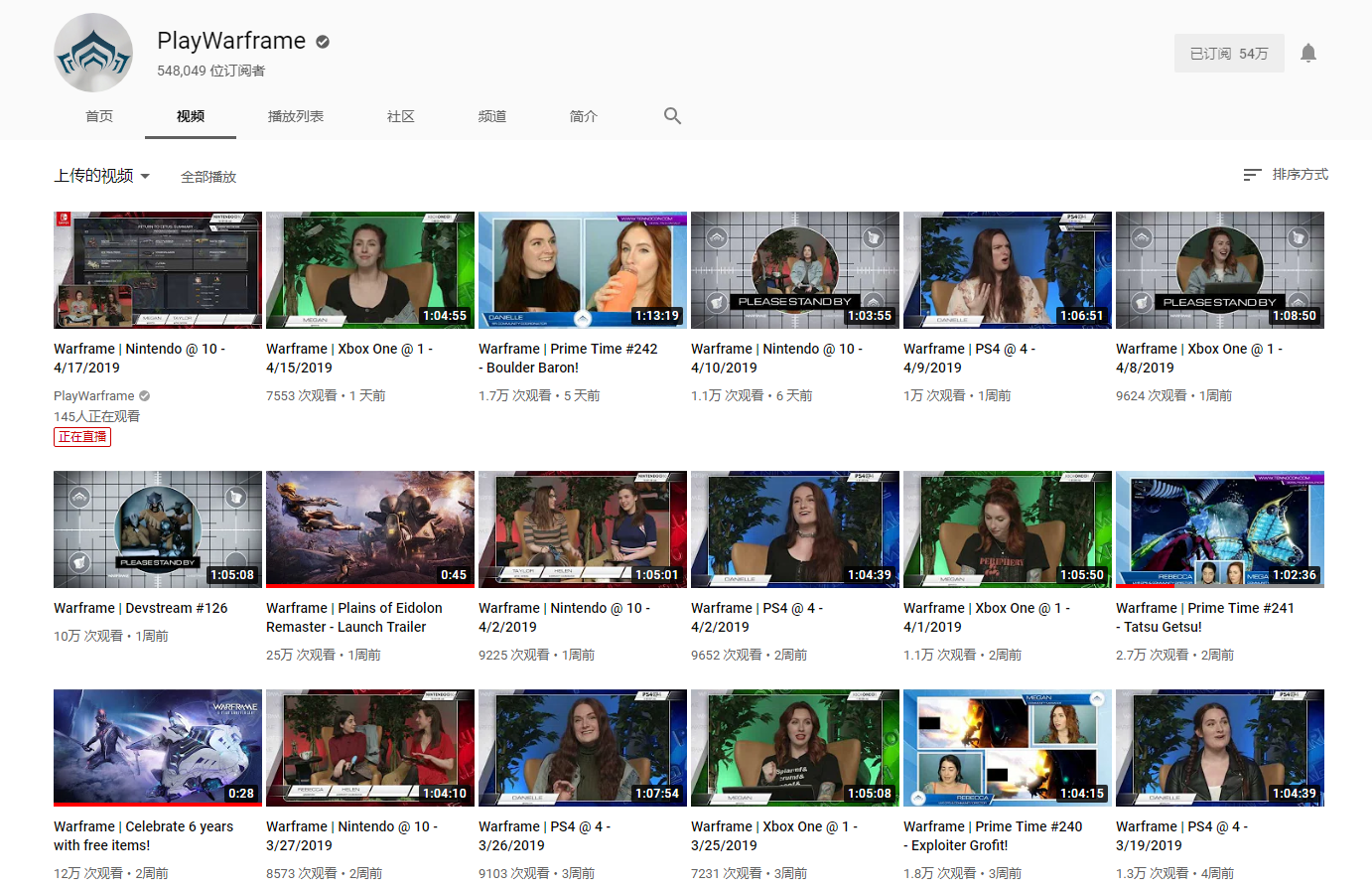1372x891 pixels.
Task: Click the 1:05:08 Xbox One 3/25 thumbnail
Action: pos(795,748)
